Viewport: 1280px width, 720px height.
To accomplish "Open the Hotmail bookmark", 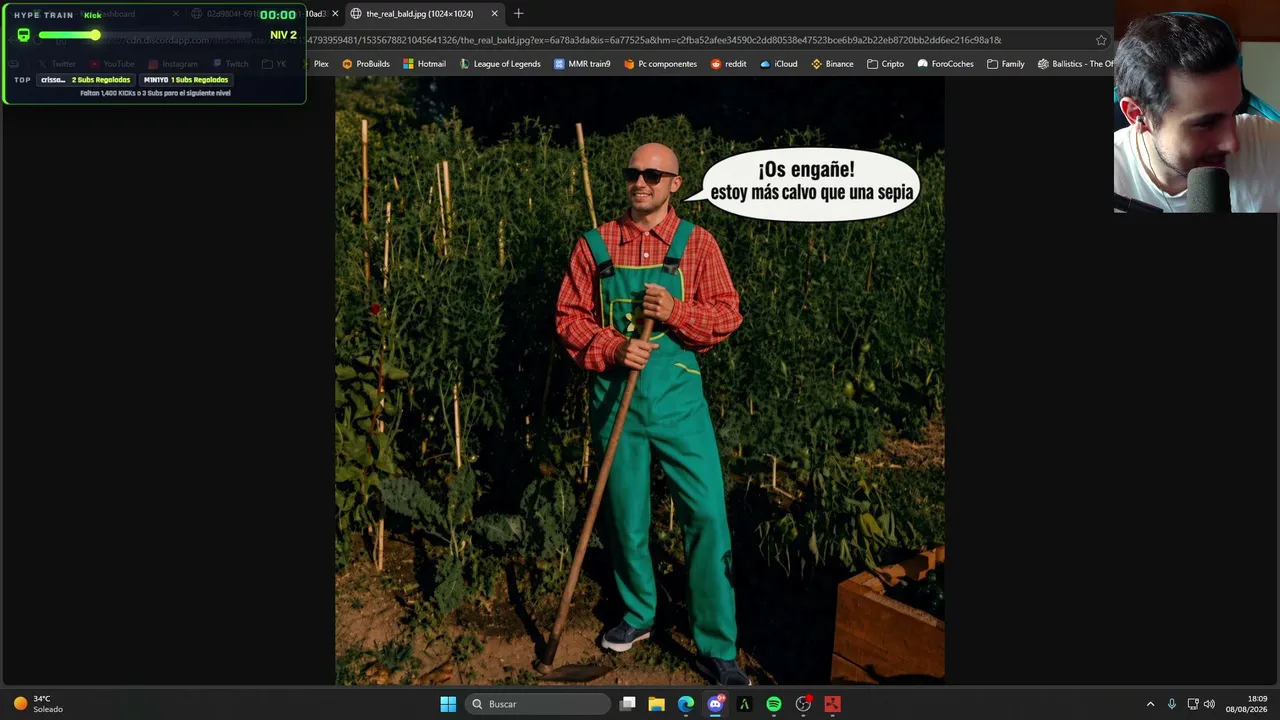I will (x=424, y=64).
